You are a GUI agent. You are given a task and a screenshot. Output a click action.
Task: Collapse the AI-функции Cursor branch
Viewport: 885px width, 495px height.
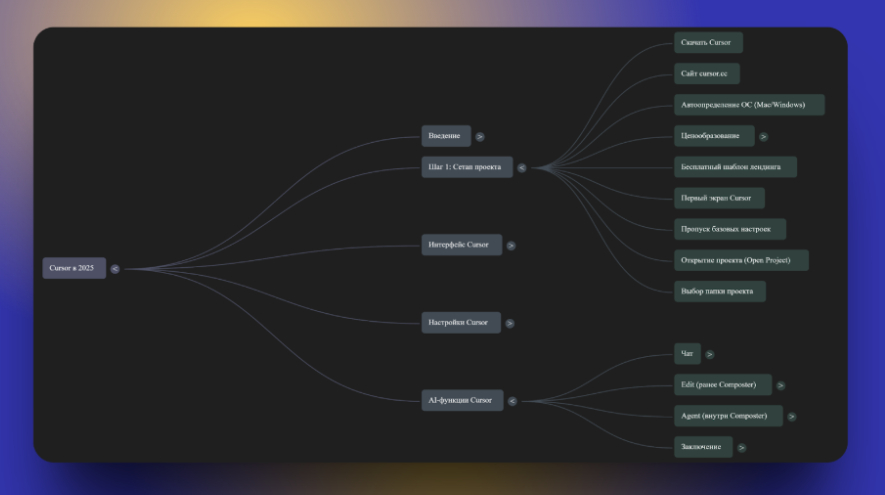[x=512, y=401]
